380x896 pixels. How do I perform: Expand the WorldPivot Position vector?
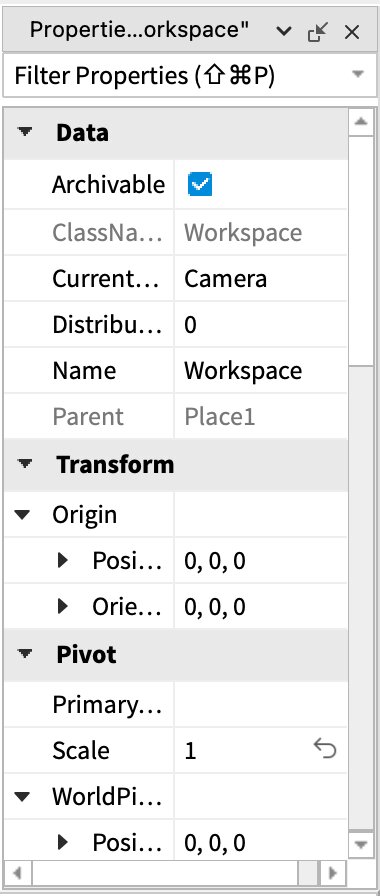tap(63, 842)
